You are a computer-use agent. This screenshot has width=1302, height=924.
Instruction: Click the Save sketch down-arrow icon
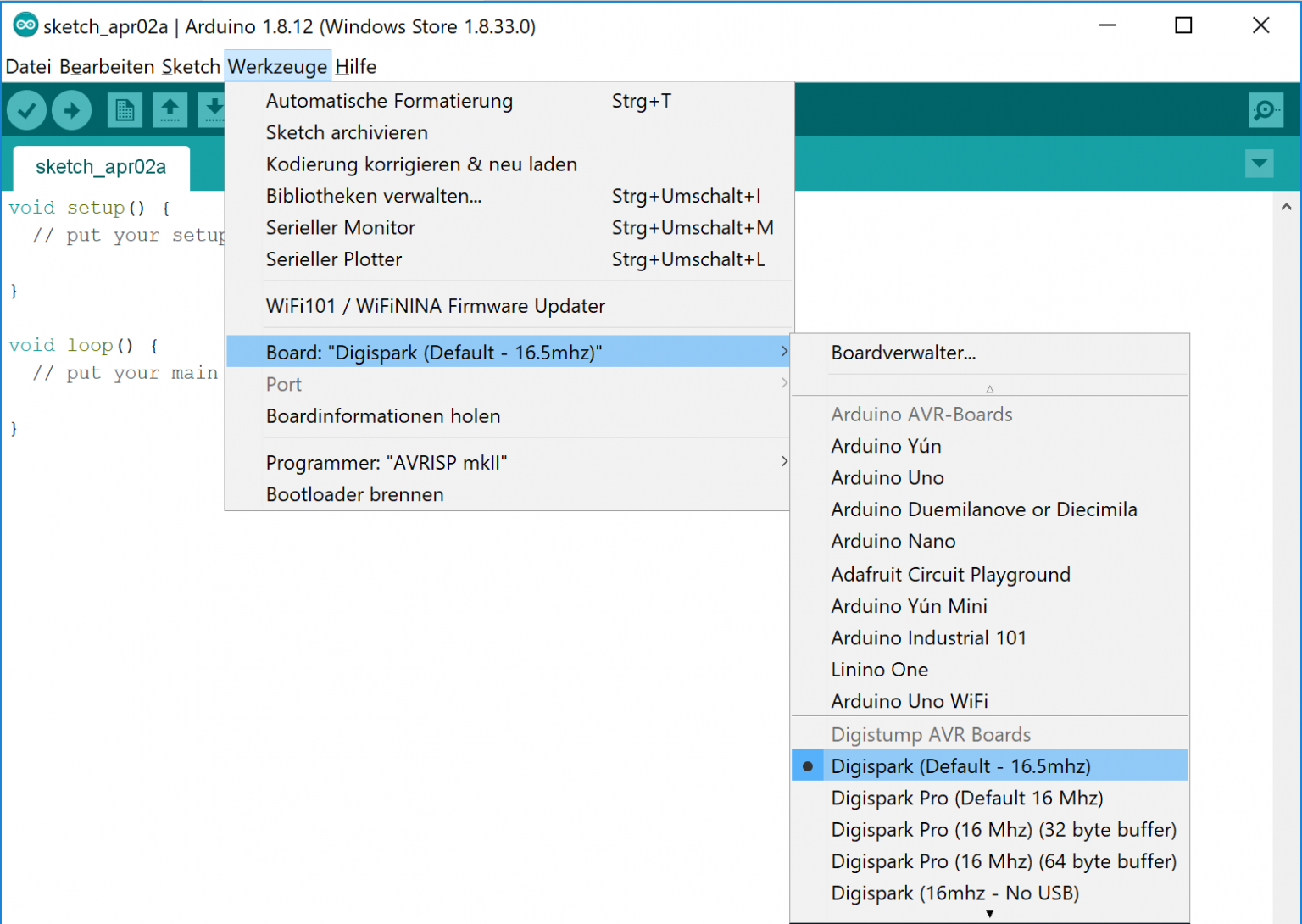click(x=213, y=110)
